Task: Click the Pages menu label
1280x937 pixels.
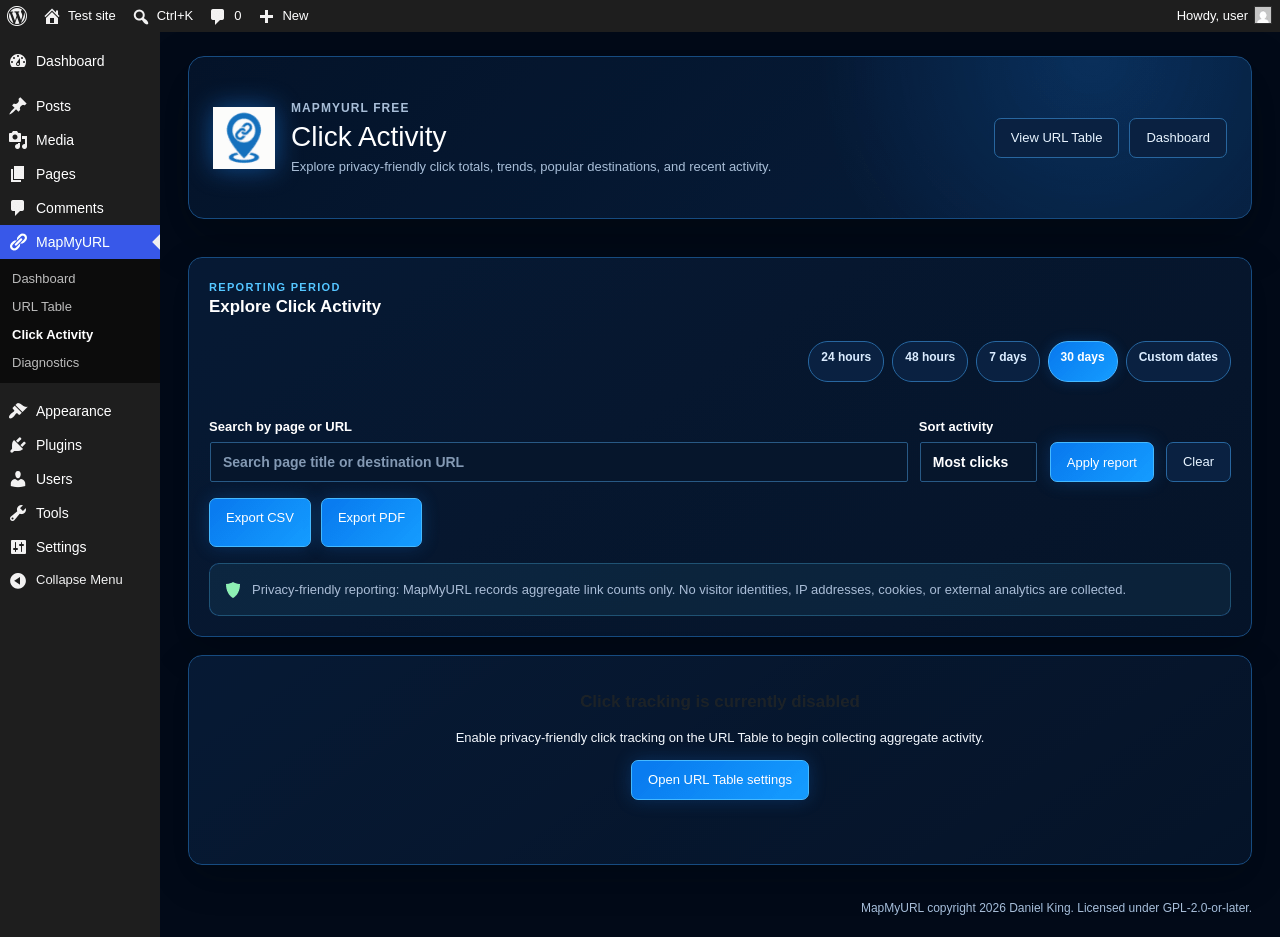Action: pos(56,174)
